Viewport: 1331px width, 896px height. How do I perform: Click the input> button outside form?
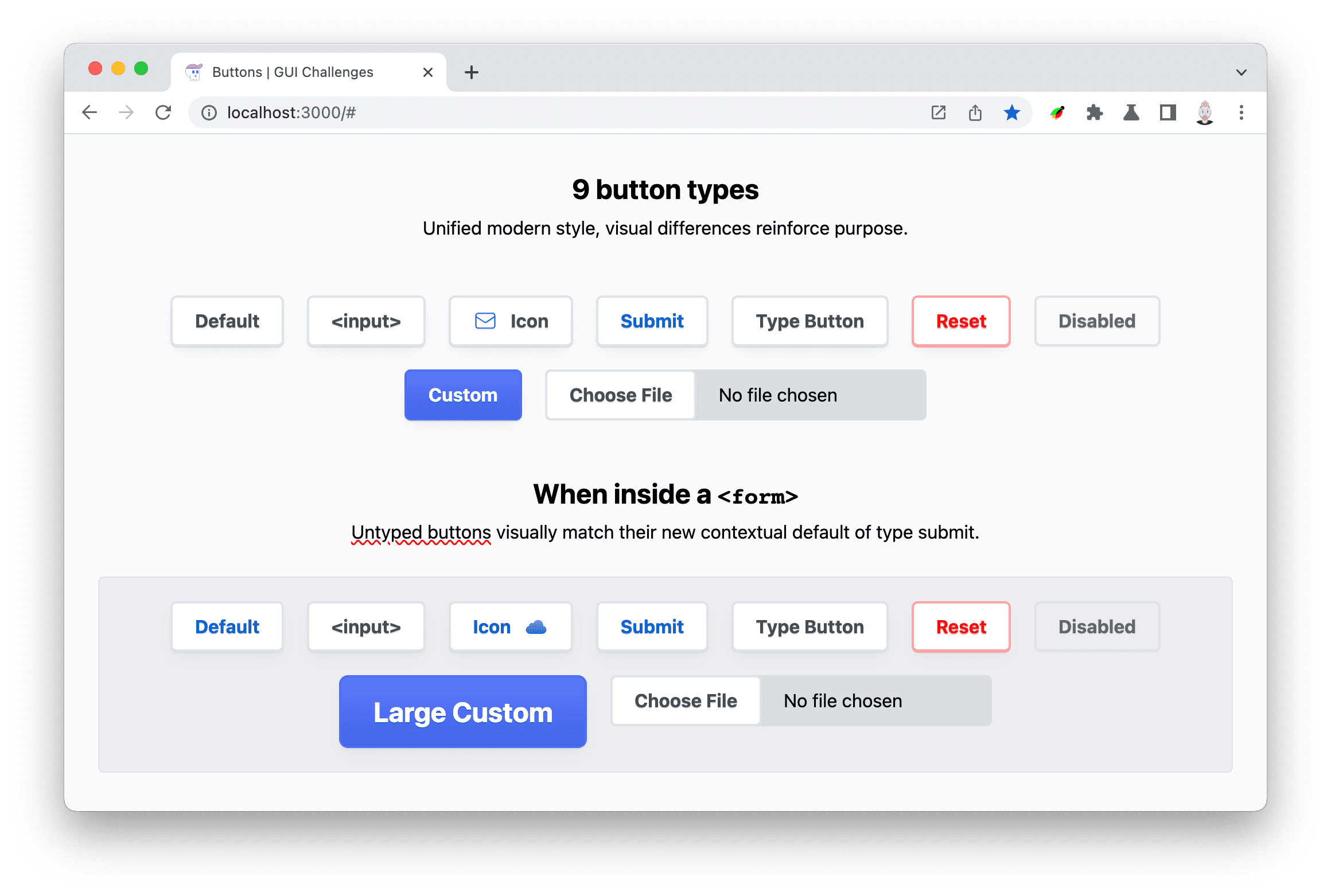click(x=367, y=321)
